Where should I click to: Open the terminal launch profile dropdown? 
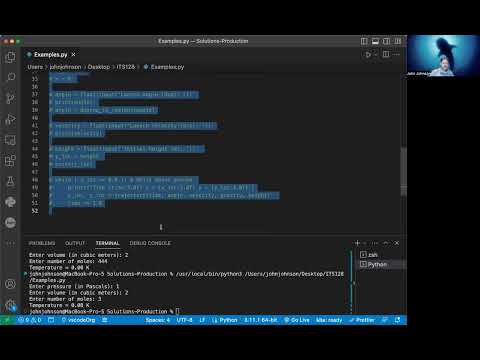tap(365, 243)
